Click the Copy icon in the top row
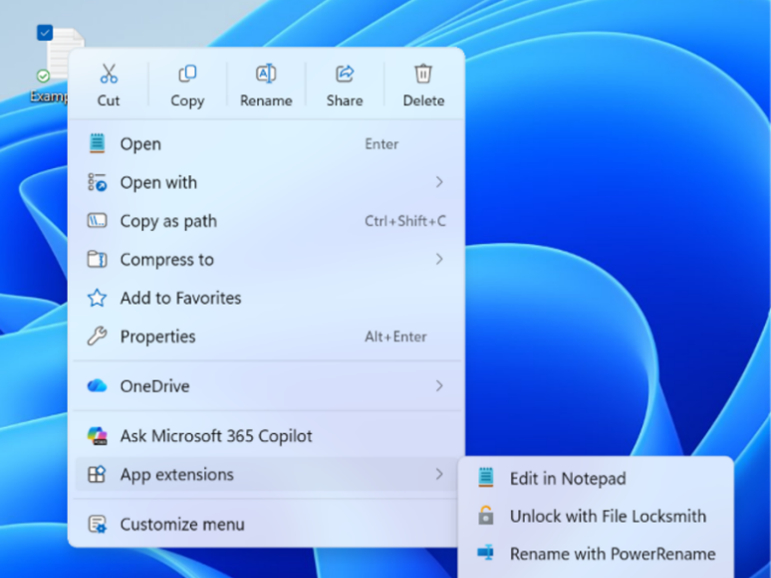 click(x=187, y=74)
